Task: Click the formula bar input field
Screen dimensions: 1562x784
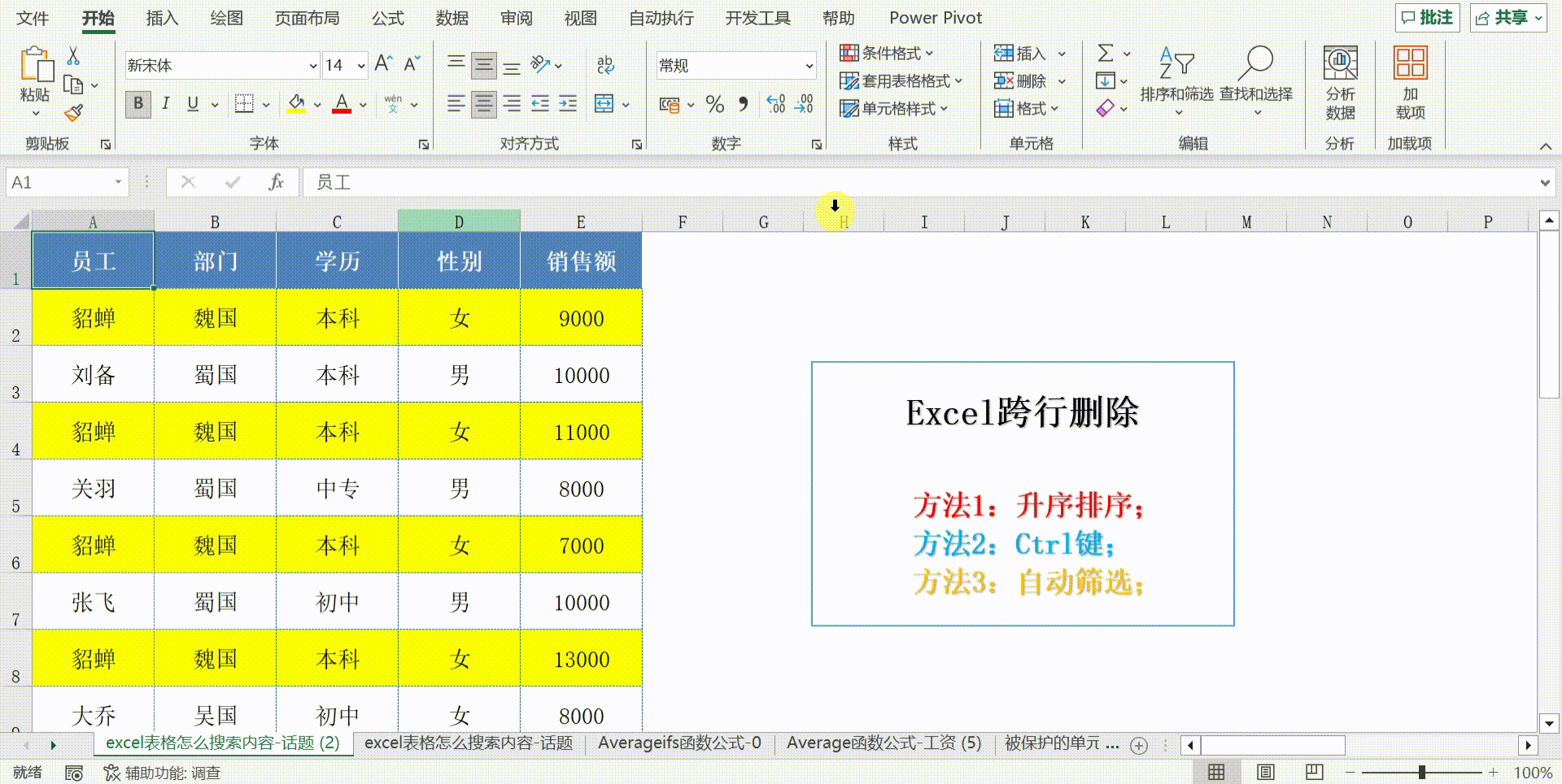Action: tap(919, 183)
